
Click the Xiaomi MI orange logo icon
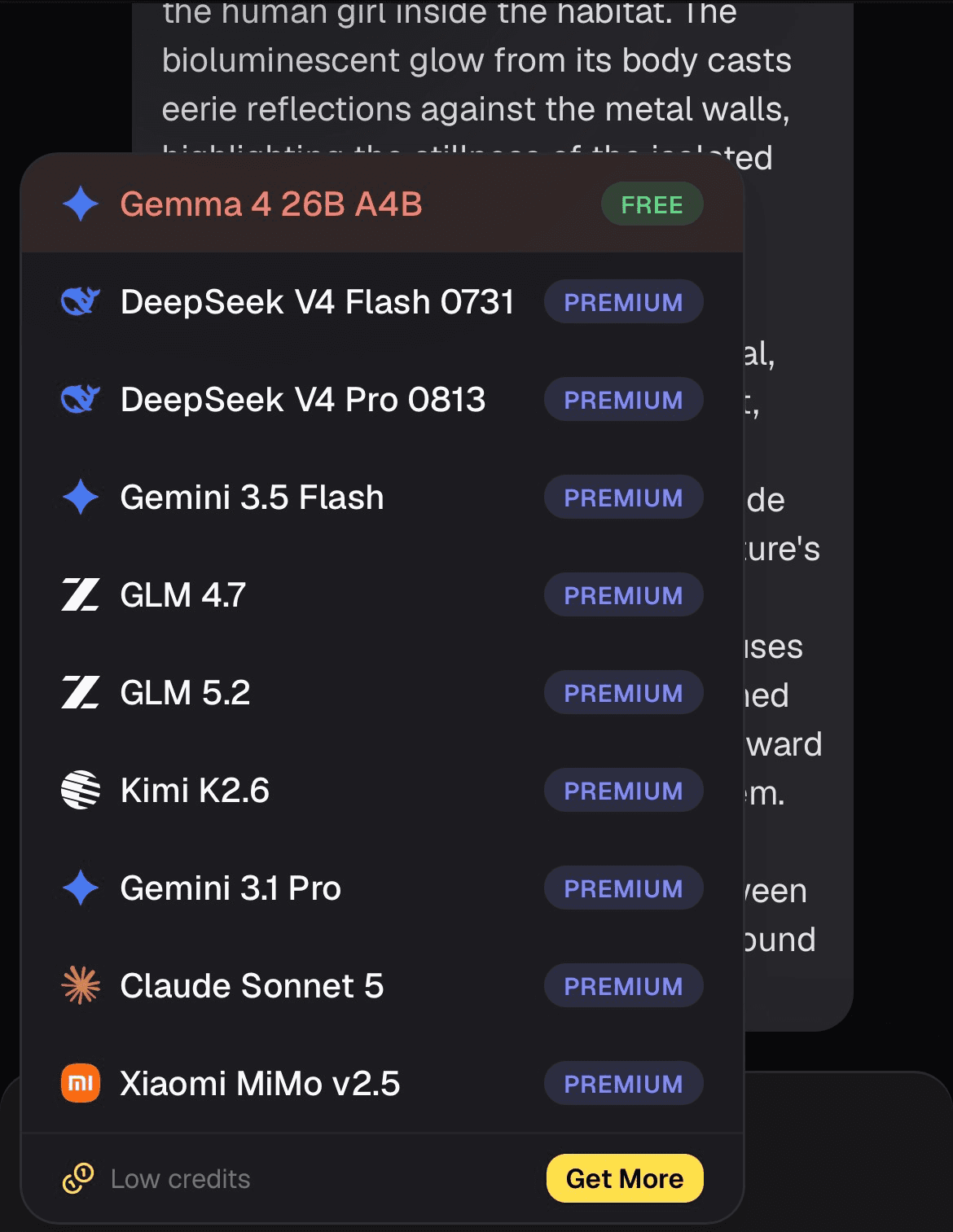81,1083
